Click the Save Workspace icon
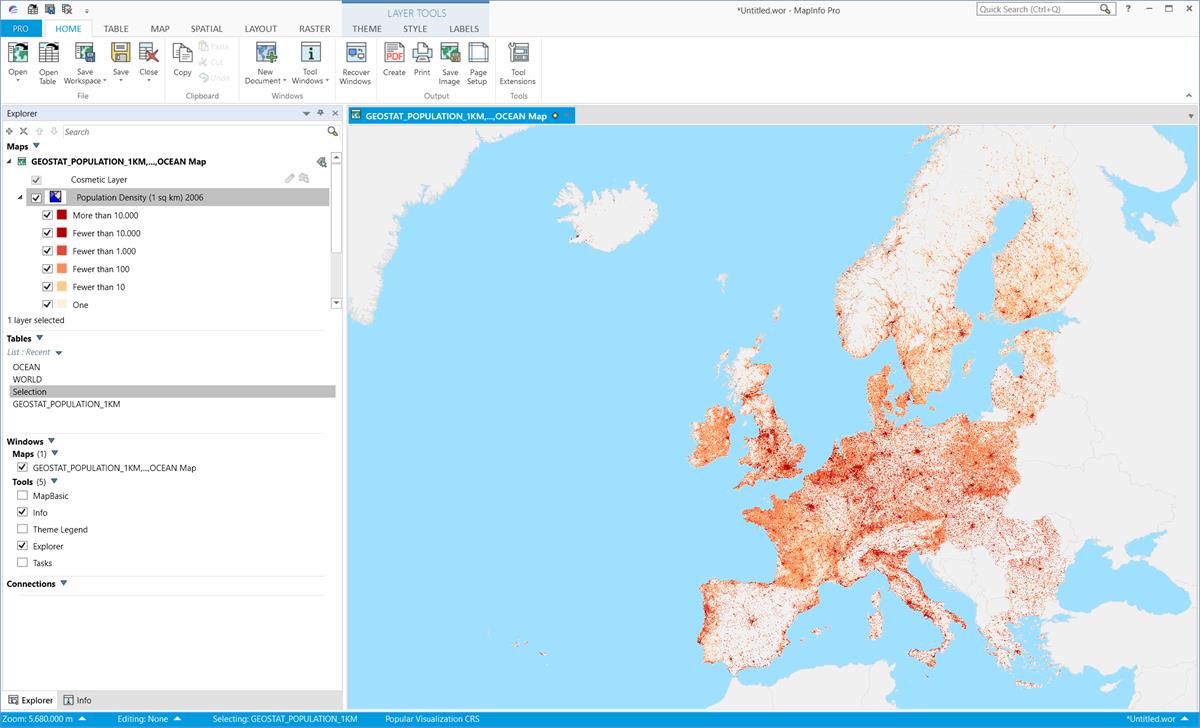Screen dimensions: 1200x728 (x=85, y=62)
